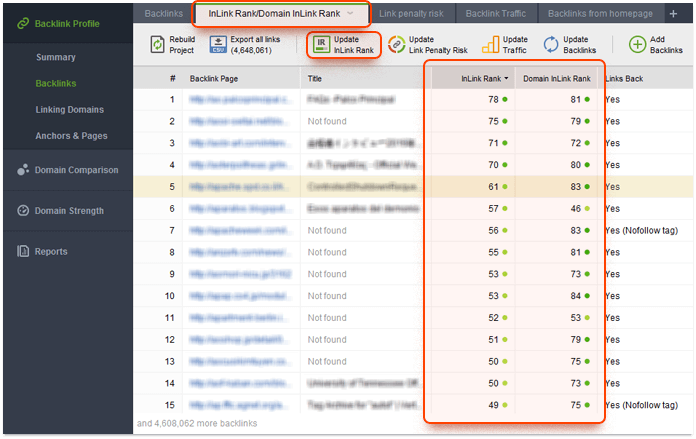Click the Update Backlinks refresh icon
696x439 pixels.
[x=551, y=45]
